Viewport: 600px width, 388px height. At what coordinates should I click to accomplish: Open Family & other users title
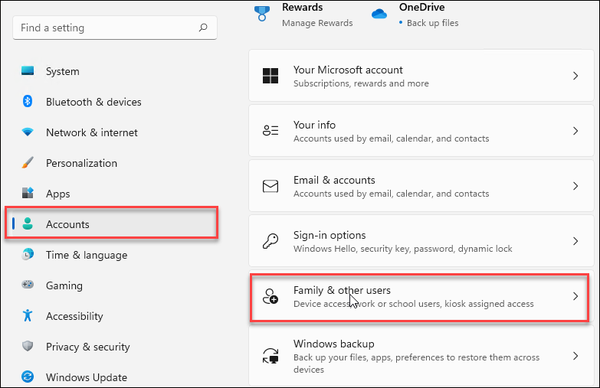pyautogui.click(x=342, y=290)
